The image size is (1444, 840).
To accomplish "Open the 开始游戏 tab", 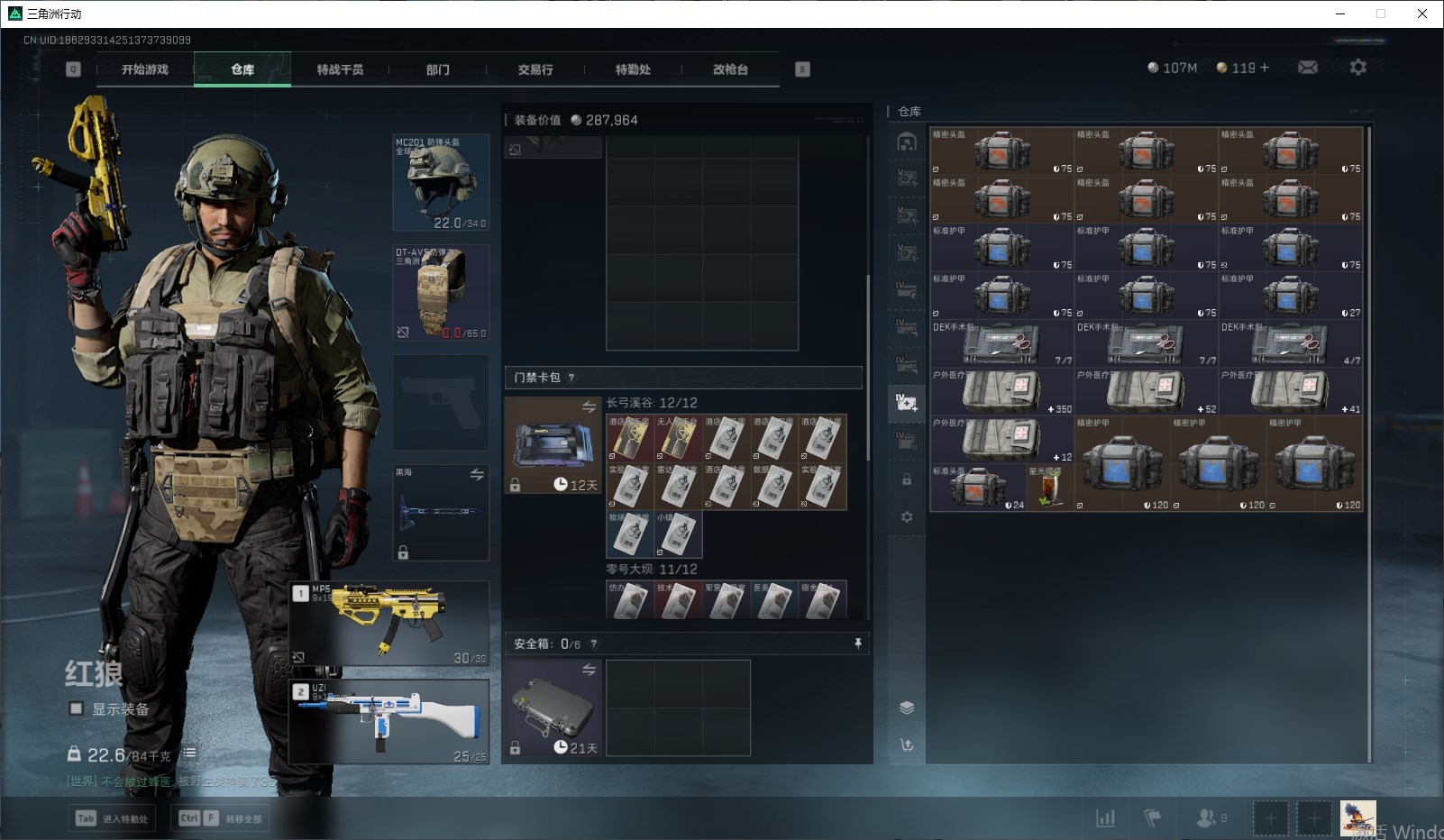I will click(x=145, y=69).
